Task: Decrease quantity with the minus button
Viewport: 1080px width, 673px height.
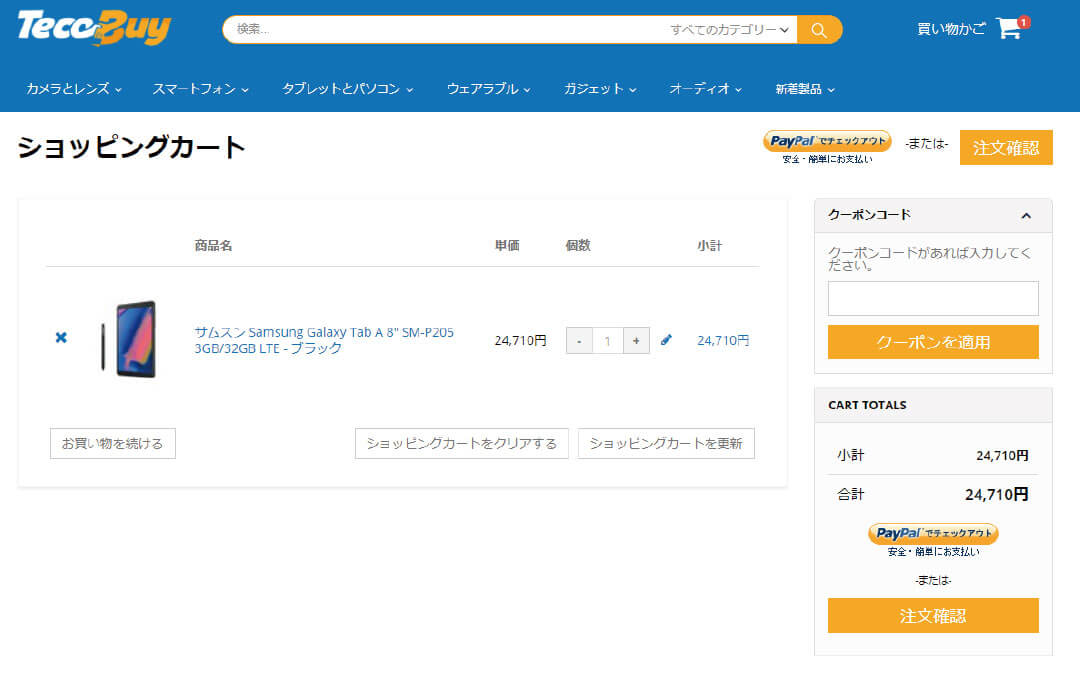Action: tap(579, 340)
